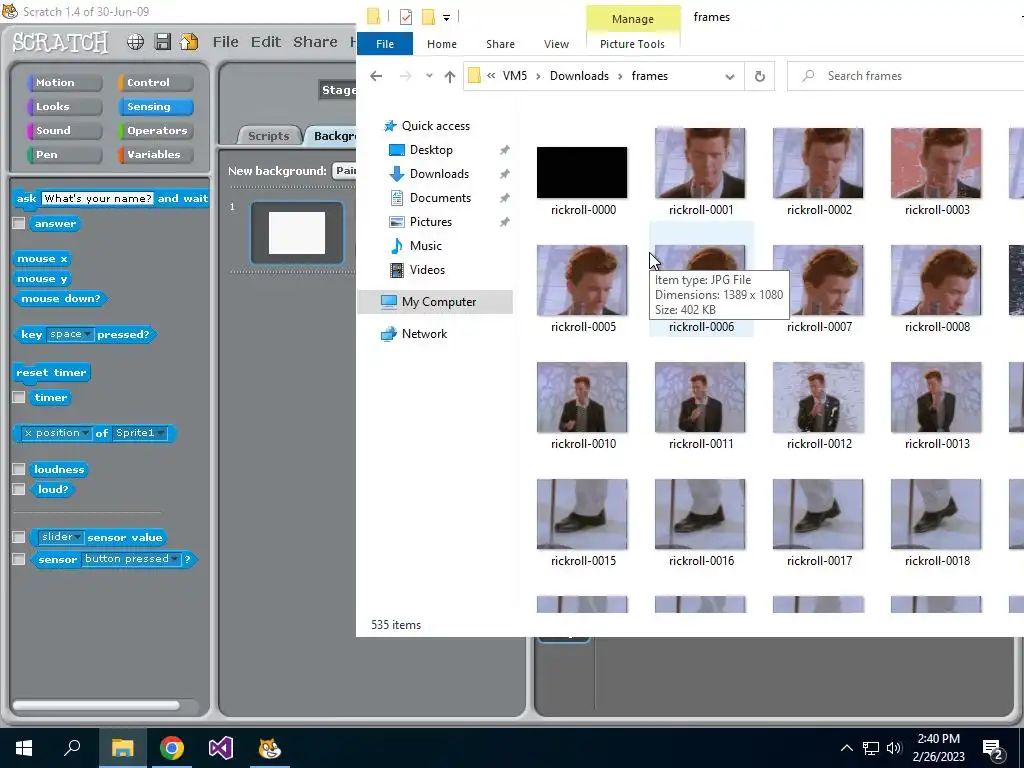
Task: Open the x position dropdown
Action: tap(56, 433)
